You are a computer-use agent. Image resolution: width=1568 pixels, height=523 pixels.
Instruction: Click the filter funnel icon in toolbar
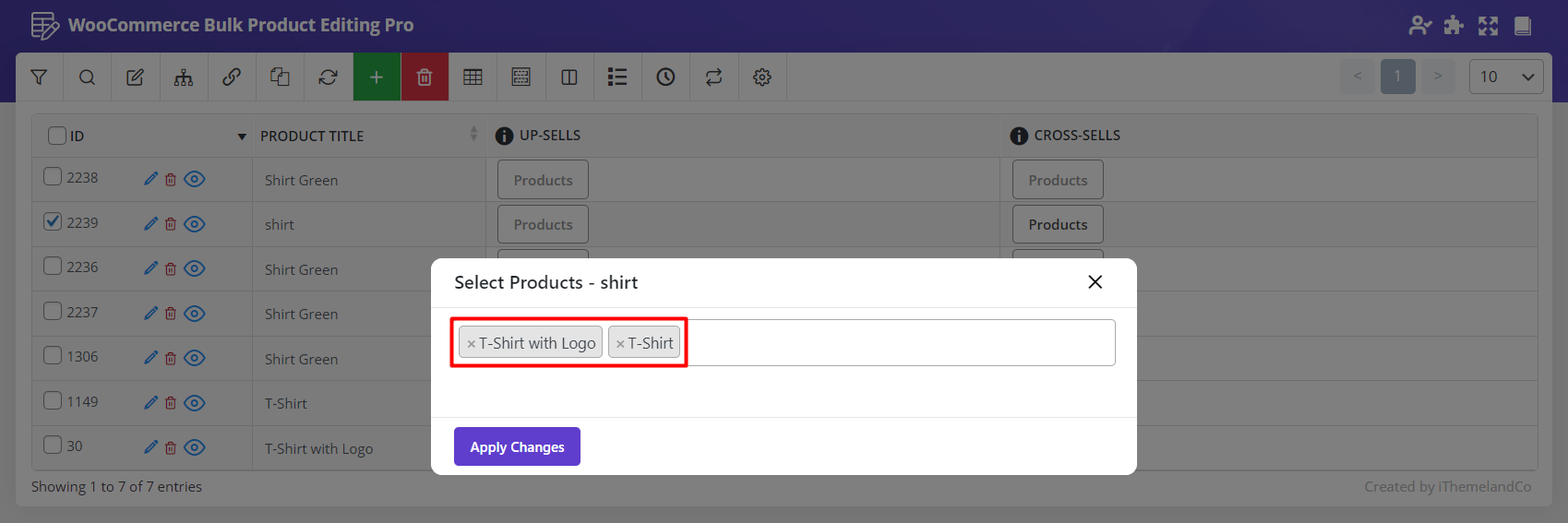click(39, 77)
